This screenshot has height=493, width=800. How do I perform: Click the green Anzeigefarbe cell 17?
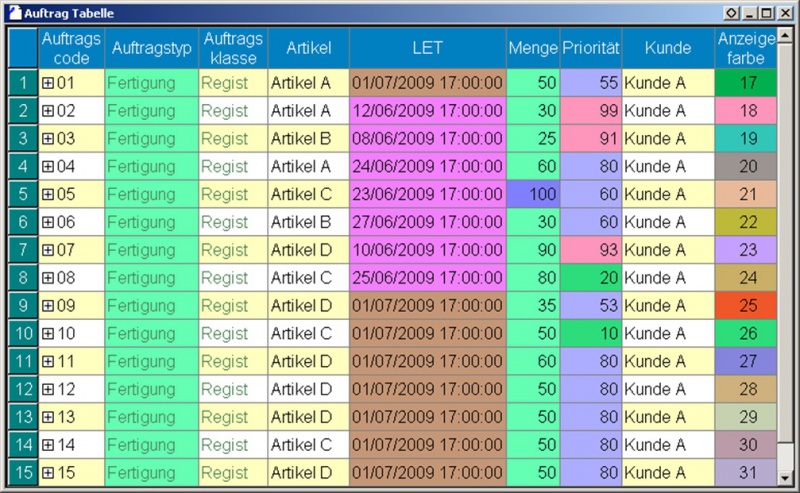coord(748,83)
